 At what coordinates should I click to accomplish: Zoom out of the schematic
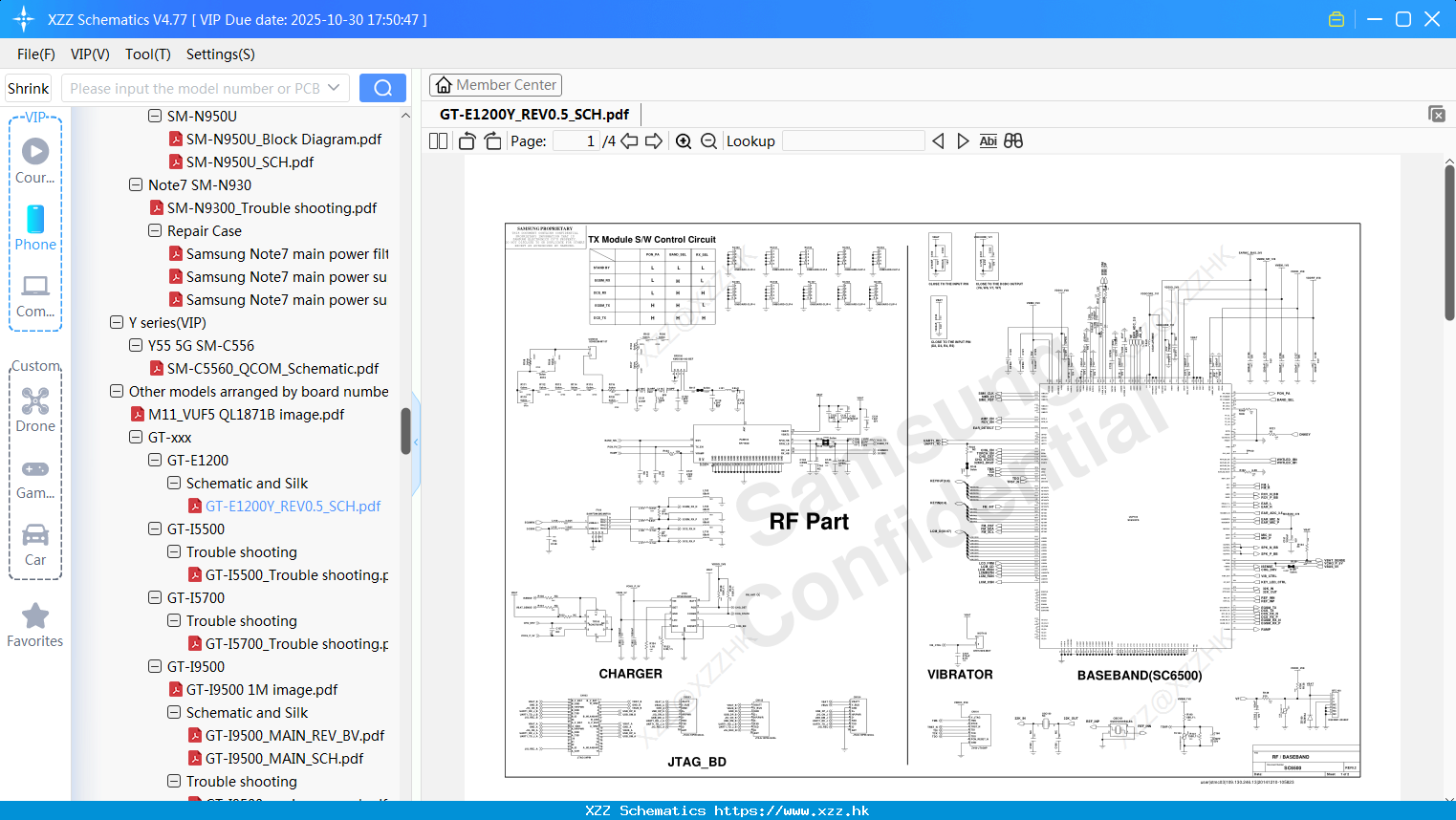coord(708,141)
